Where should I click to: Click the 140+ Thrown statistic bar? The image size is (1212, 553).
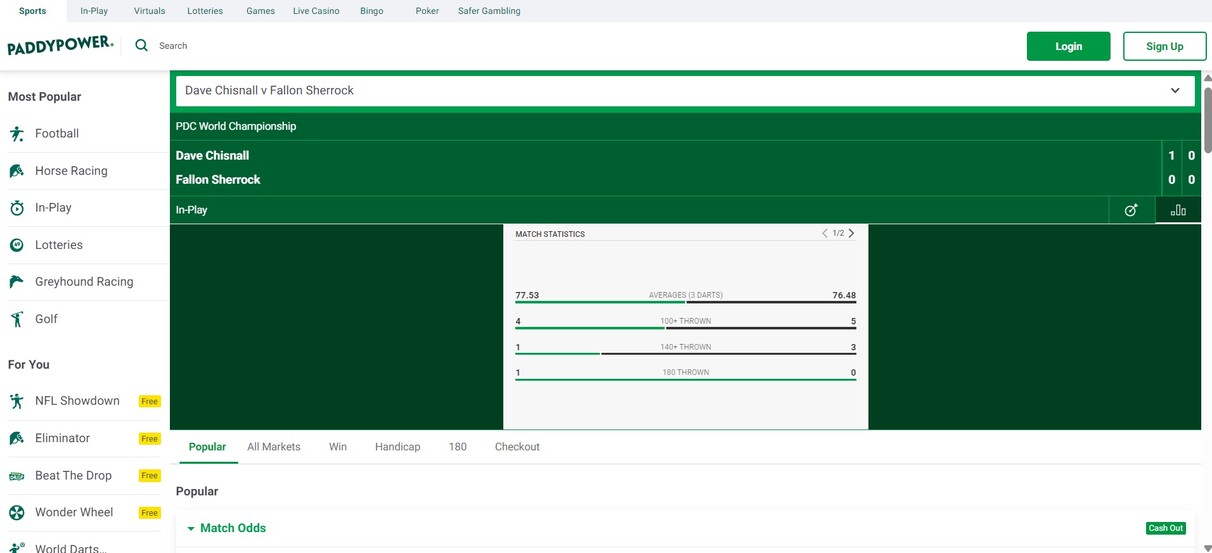[x=685, y=353]
